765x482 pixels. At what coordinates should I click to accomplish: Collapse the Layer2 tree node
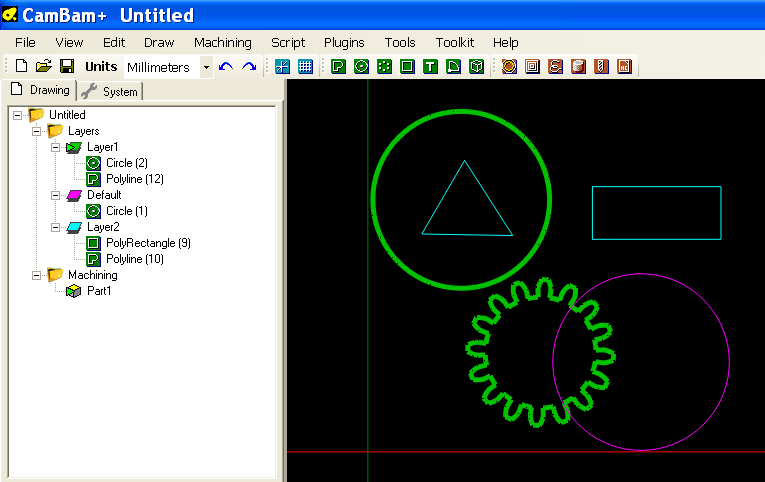click(56, 227)
